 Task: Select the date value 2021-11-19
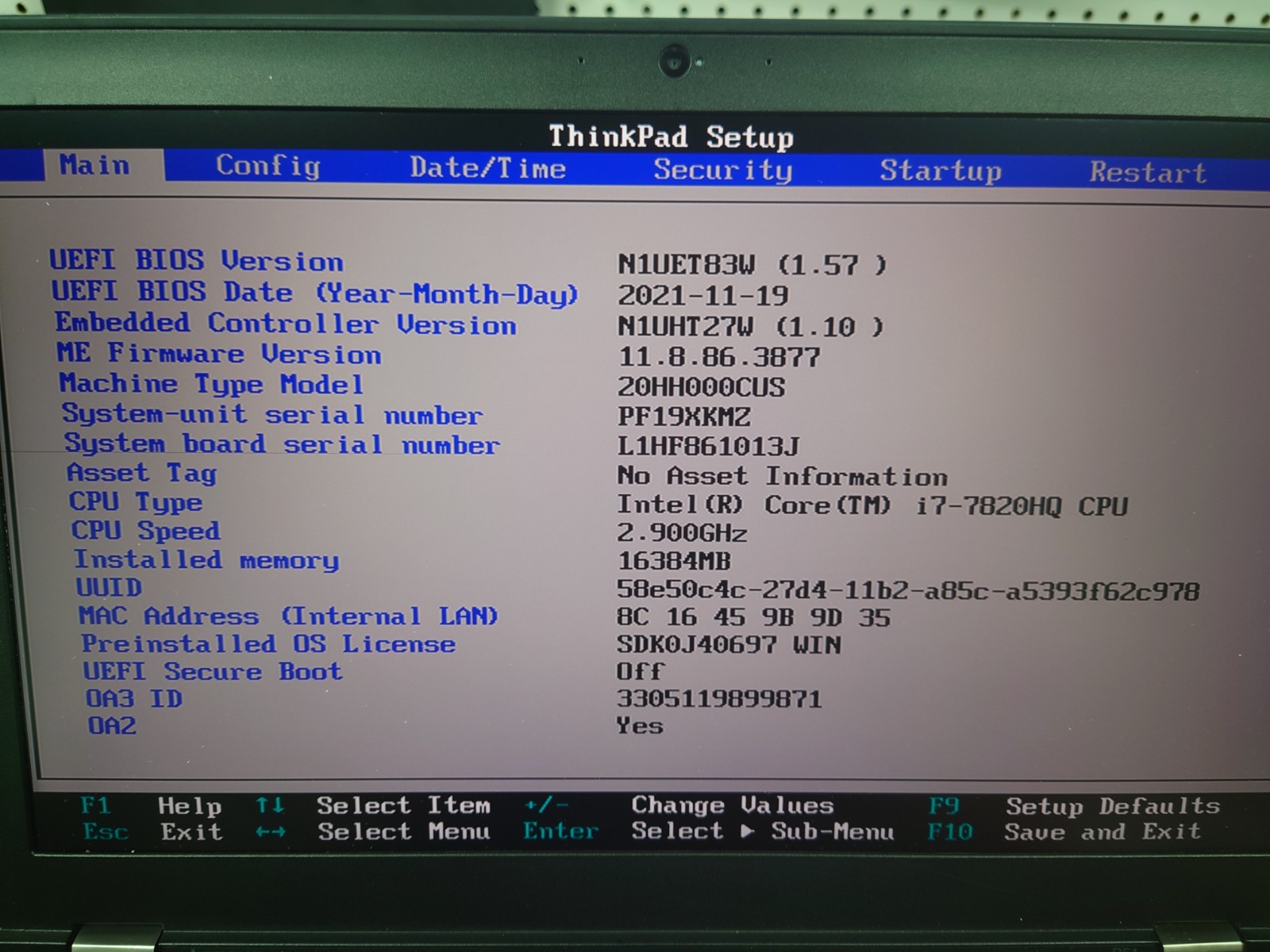703,295
